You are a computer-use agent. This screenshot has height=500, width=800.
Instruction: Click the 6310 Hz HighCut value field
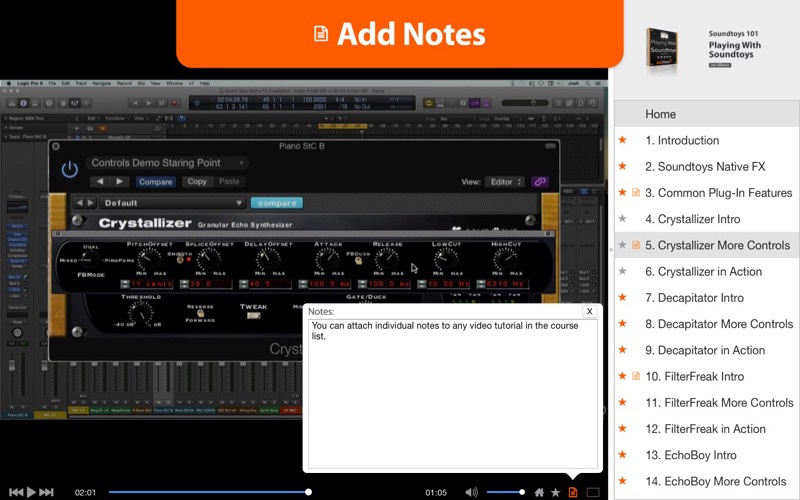tap(507, 284)
